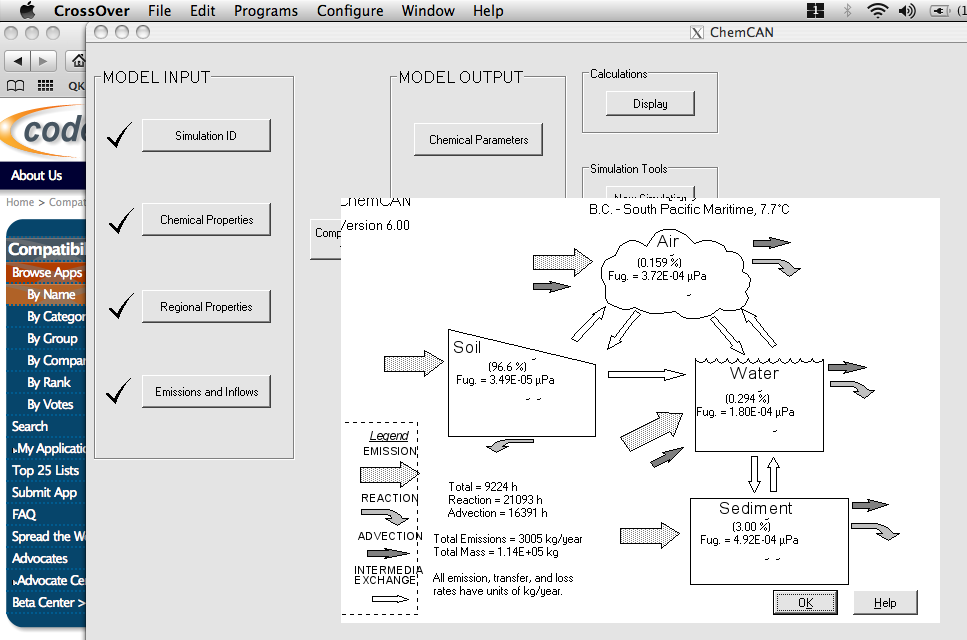Click the Bluetooth icon in menu bar
The height and width of the screenshot is (640, 967).
tap(847, 11)
